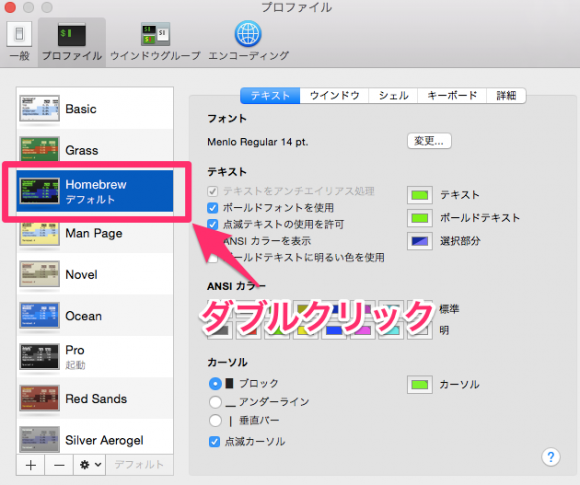Open the エンコーディング globe pane

[248, 41]
